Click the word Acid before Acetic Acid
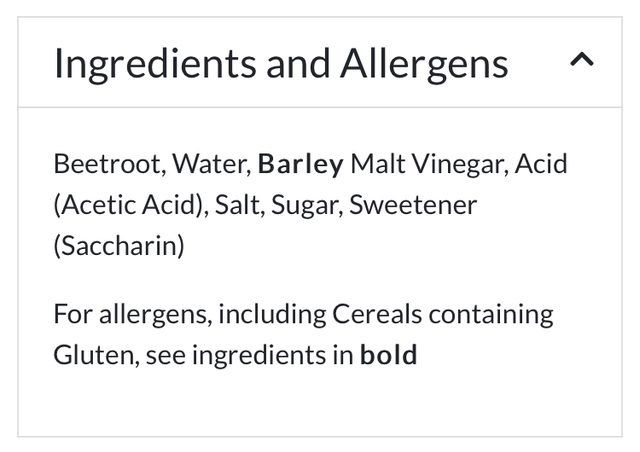The height and width of the screenshot is (452, 640). (x=542, y=164)
